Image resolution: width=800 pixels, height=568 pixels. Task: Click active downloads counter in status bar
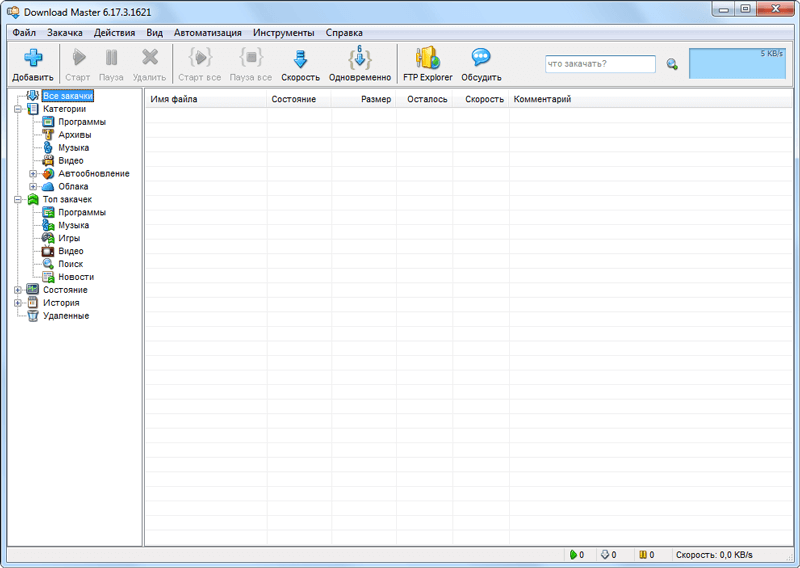click(x=577, y=555)
